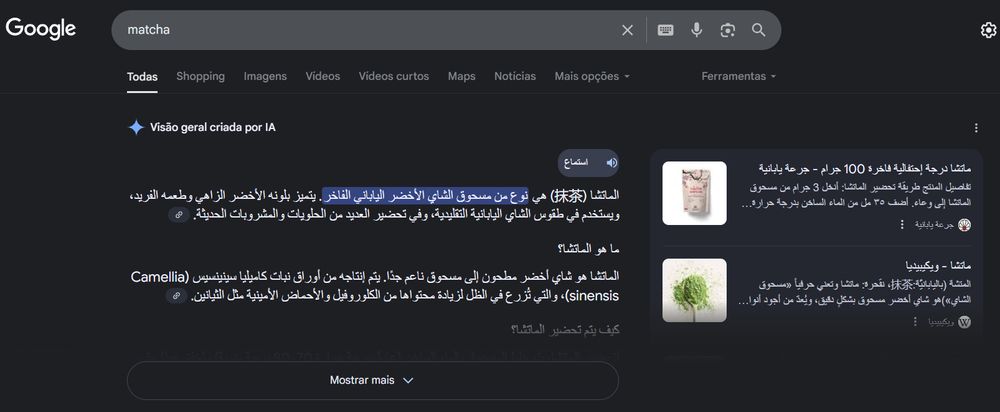This screenshot has height=412, width=1000.
Task: Click the first source card's site favicon
Action: pos(965,224)
